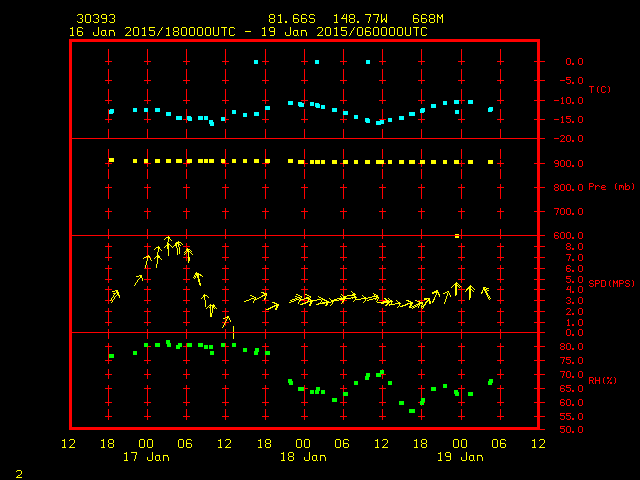Click the 50.0 humidity tick label
This screenshot has width=640, height=480.
571,430
